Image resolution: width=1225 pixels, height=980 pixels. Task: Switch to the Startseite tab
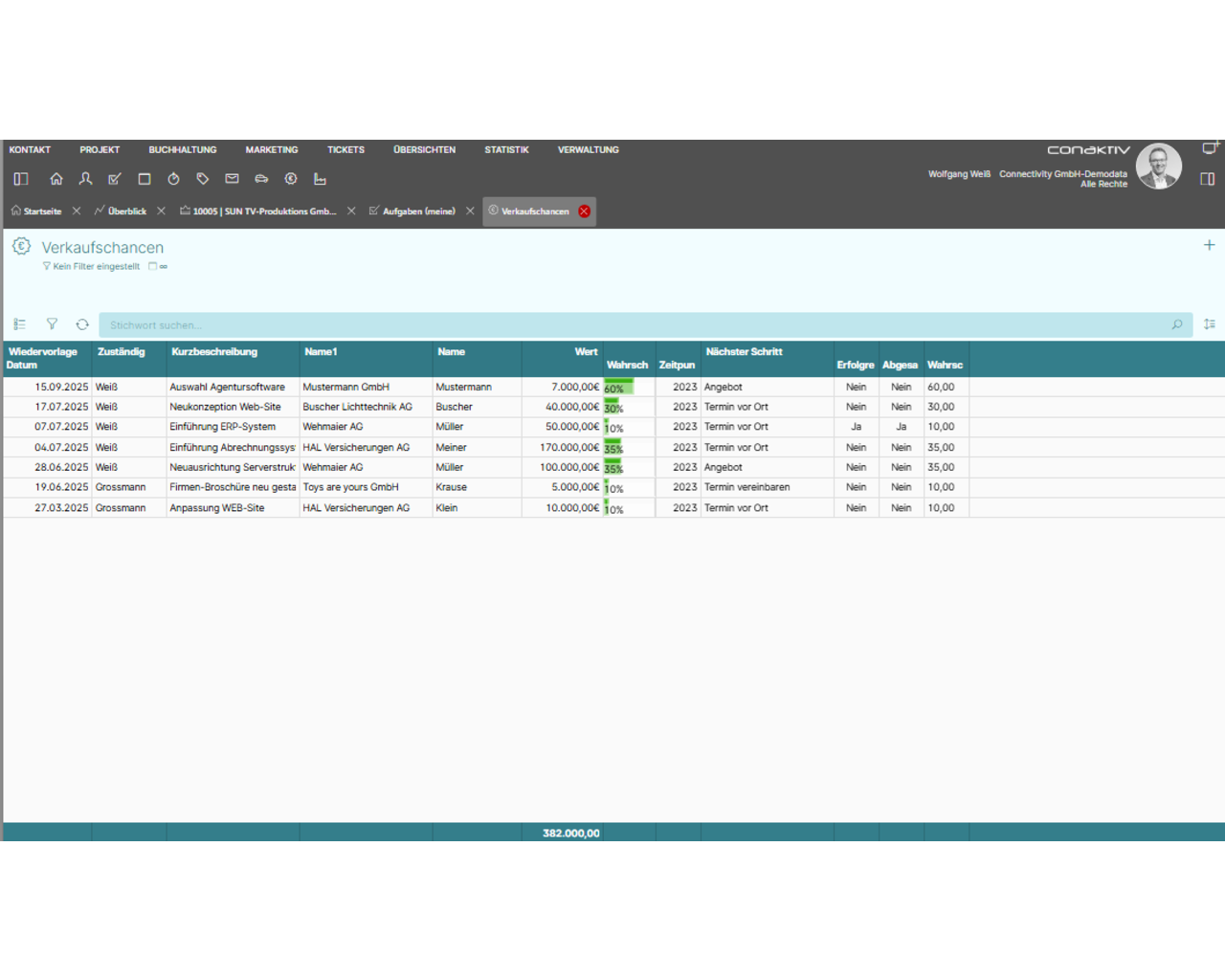click(36, 212)
